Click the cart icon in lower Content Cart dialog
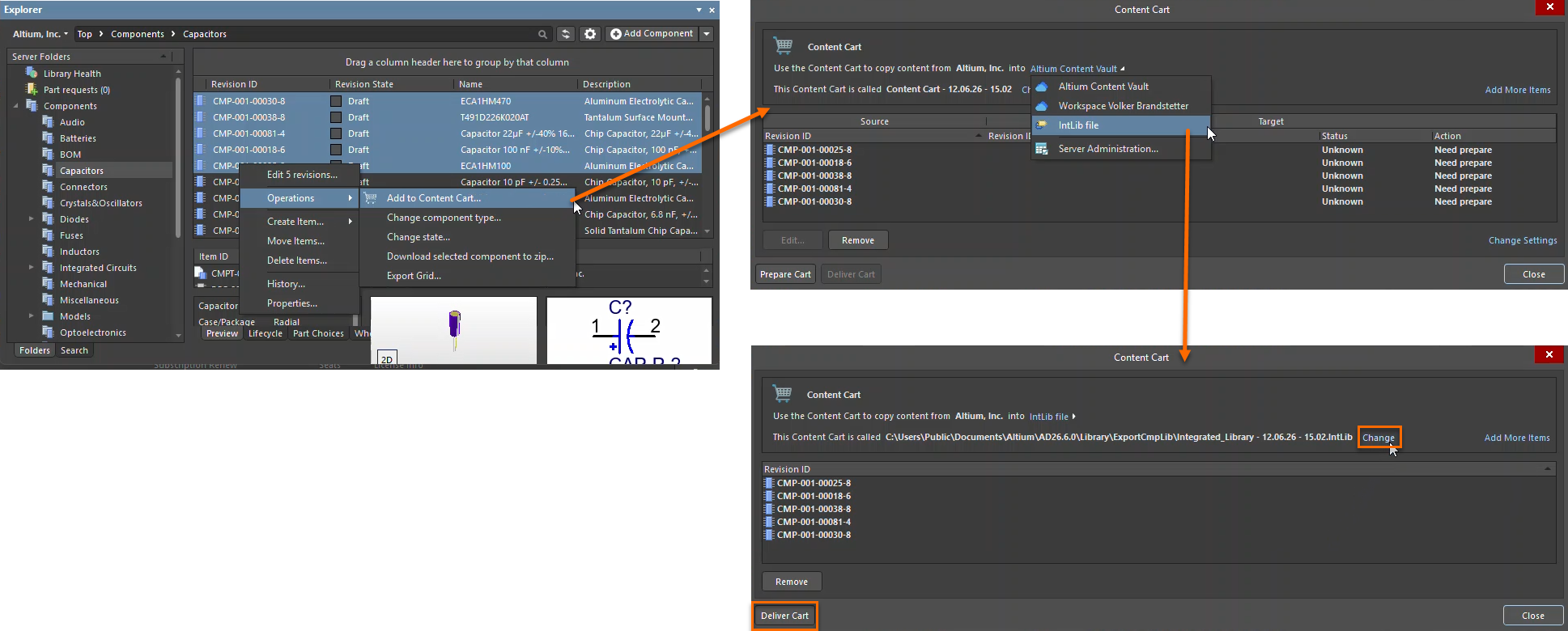 coord(782,393)
